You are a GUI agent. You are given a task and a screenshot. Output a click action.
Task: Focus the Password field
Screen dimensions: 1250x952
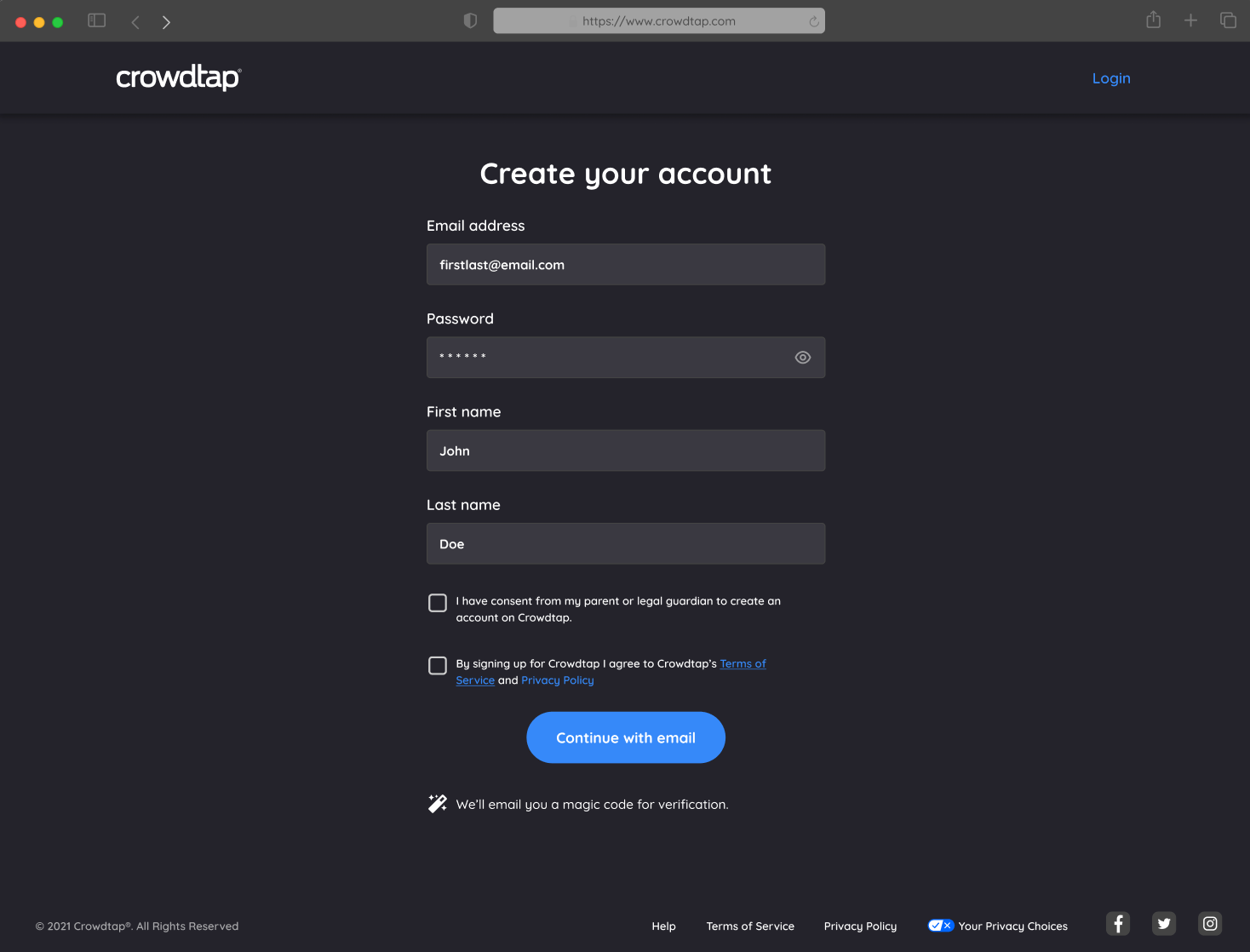(626, 358)
